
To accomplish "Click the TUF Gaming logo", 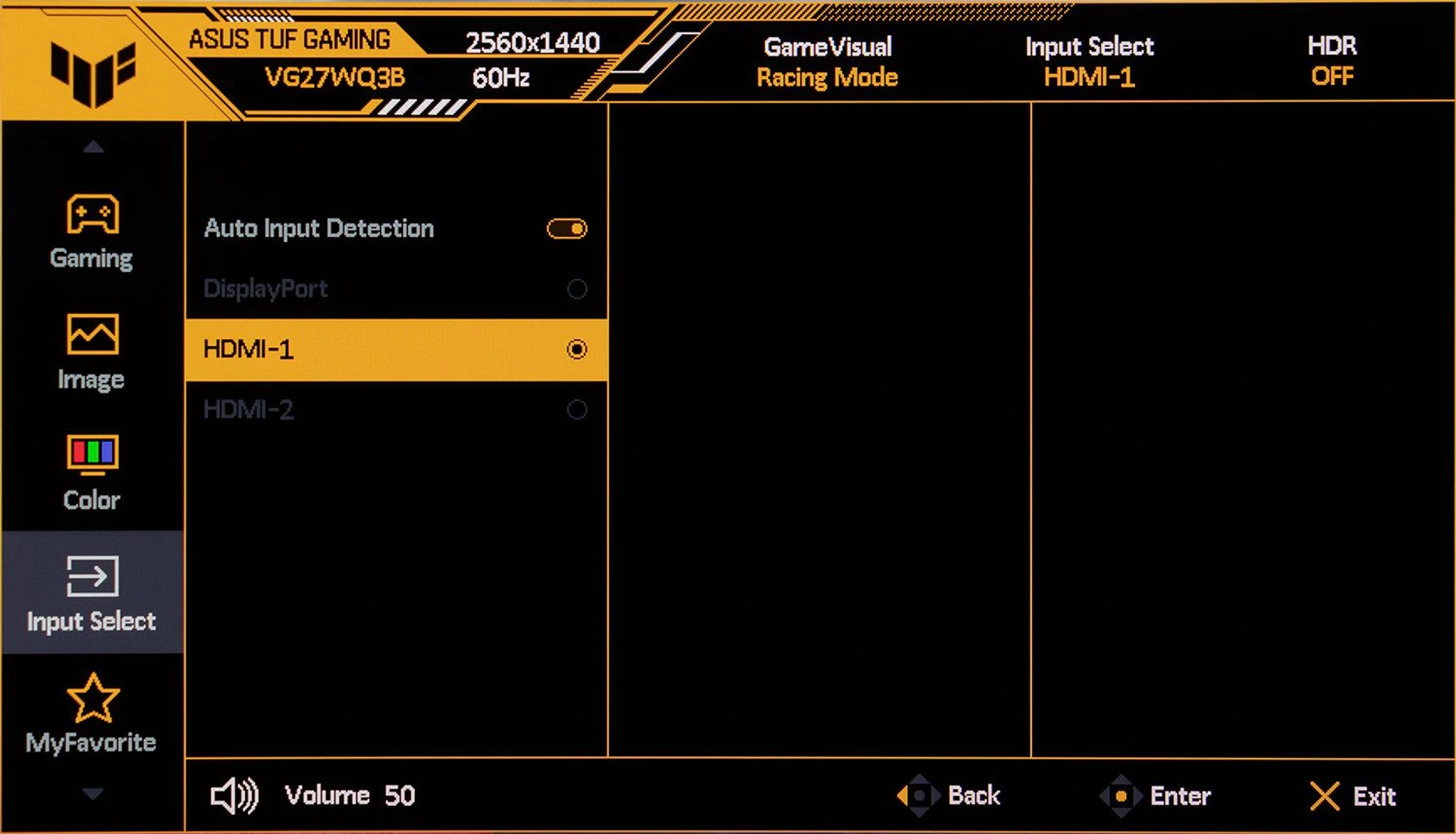I will pyautogui.click(x=93, y=74).
